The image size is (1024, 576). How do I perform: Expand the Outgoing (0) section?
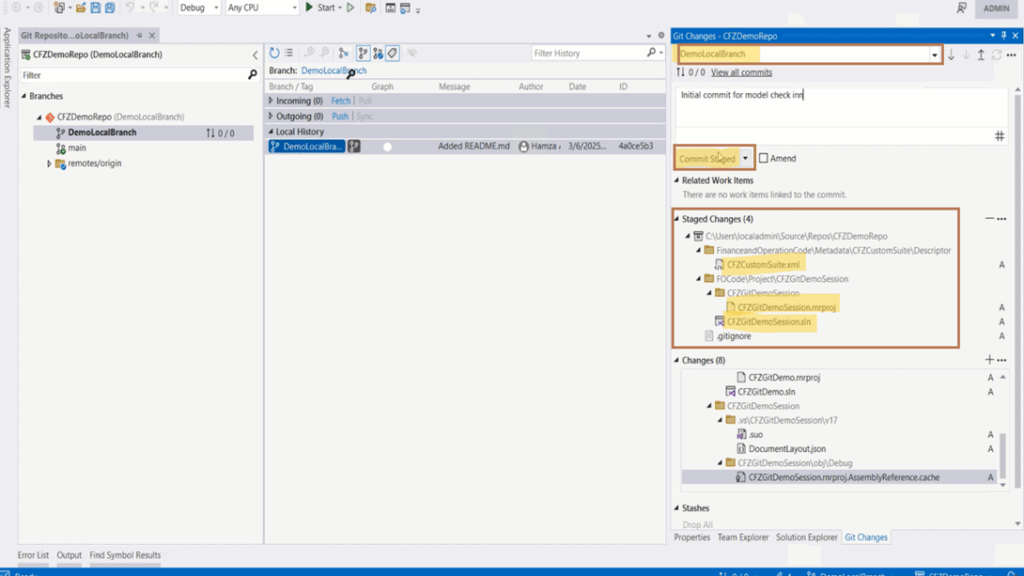click(271, 116)
